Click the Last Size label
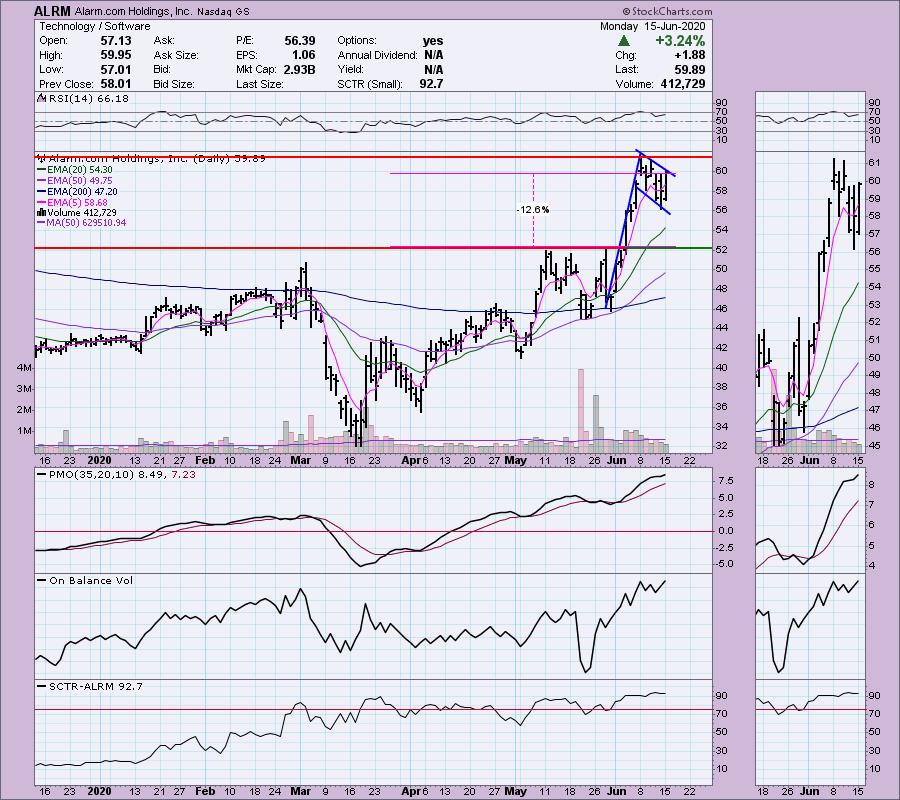 (x=260, y=84)
